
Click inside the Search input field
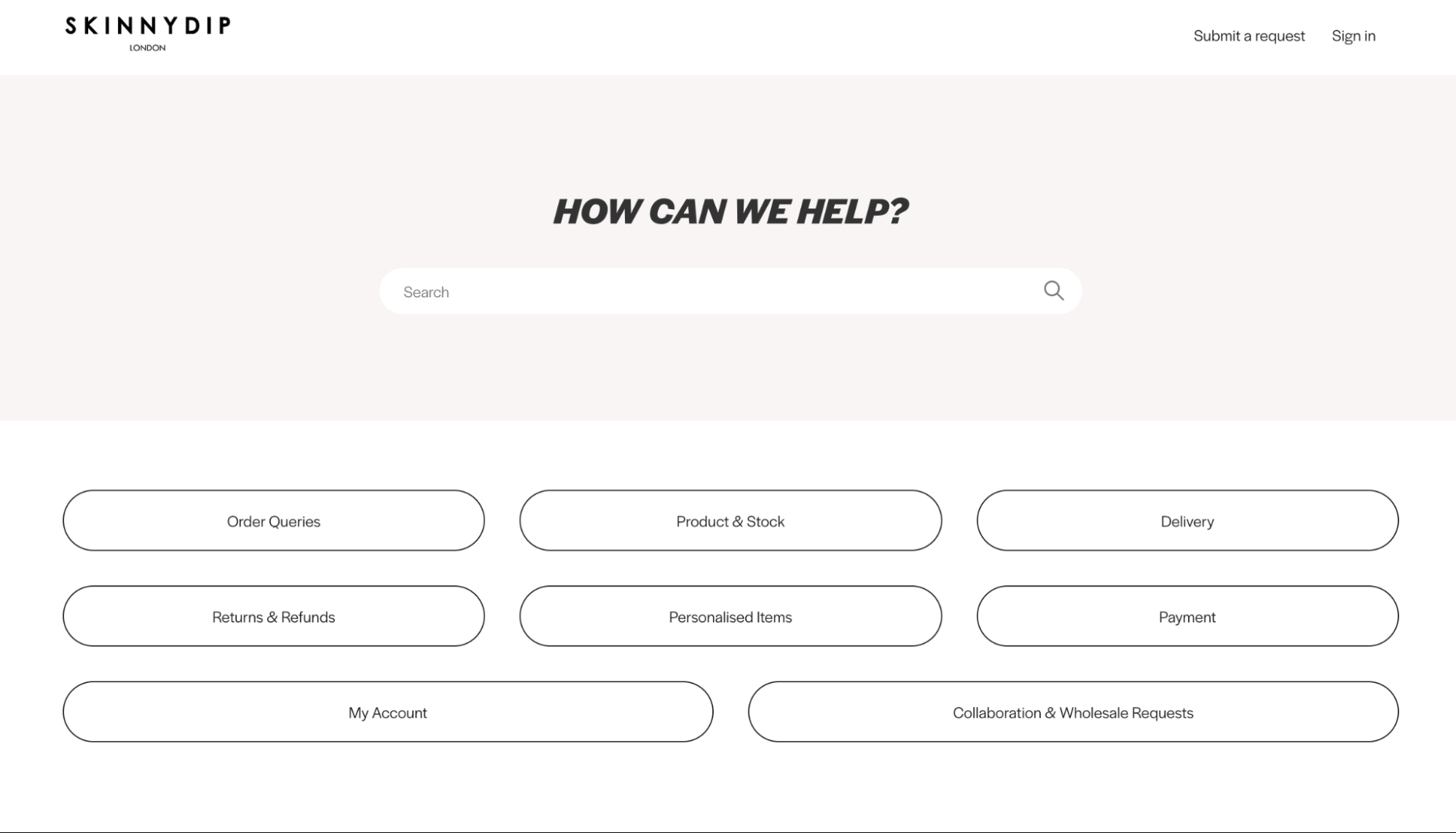pyautogui.click(x=730, y=291)
